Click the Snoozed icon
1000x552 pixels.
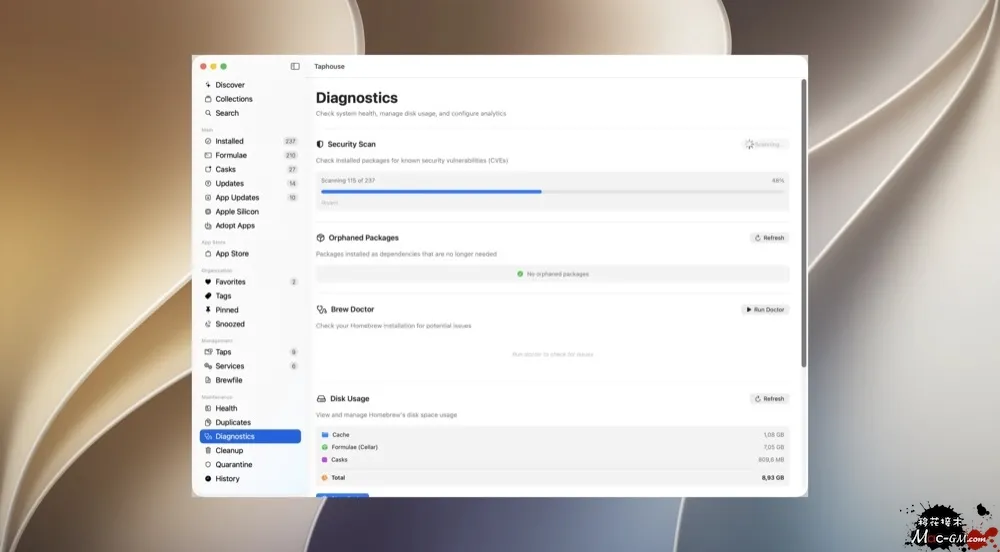(x=208, y=323)
